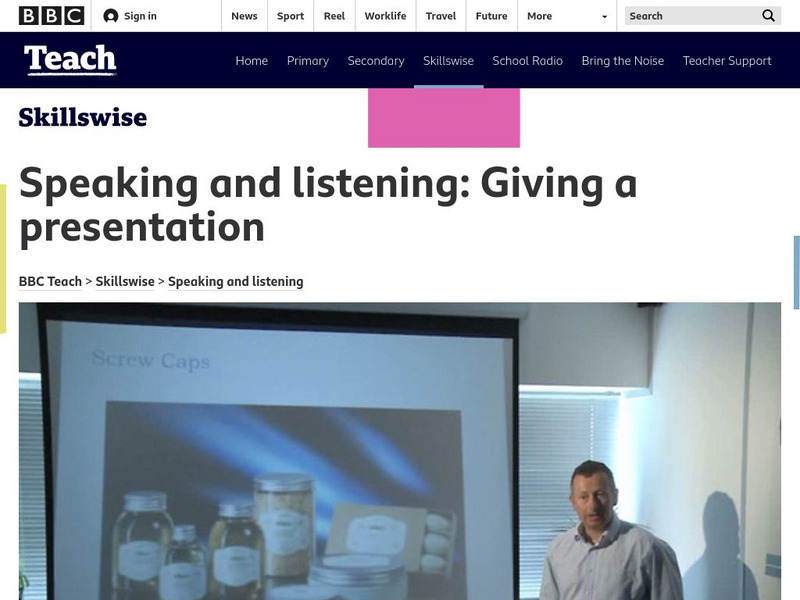Click the BBC logo
Screen dimensions: 800x600
[x=51, y=16]
